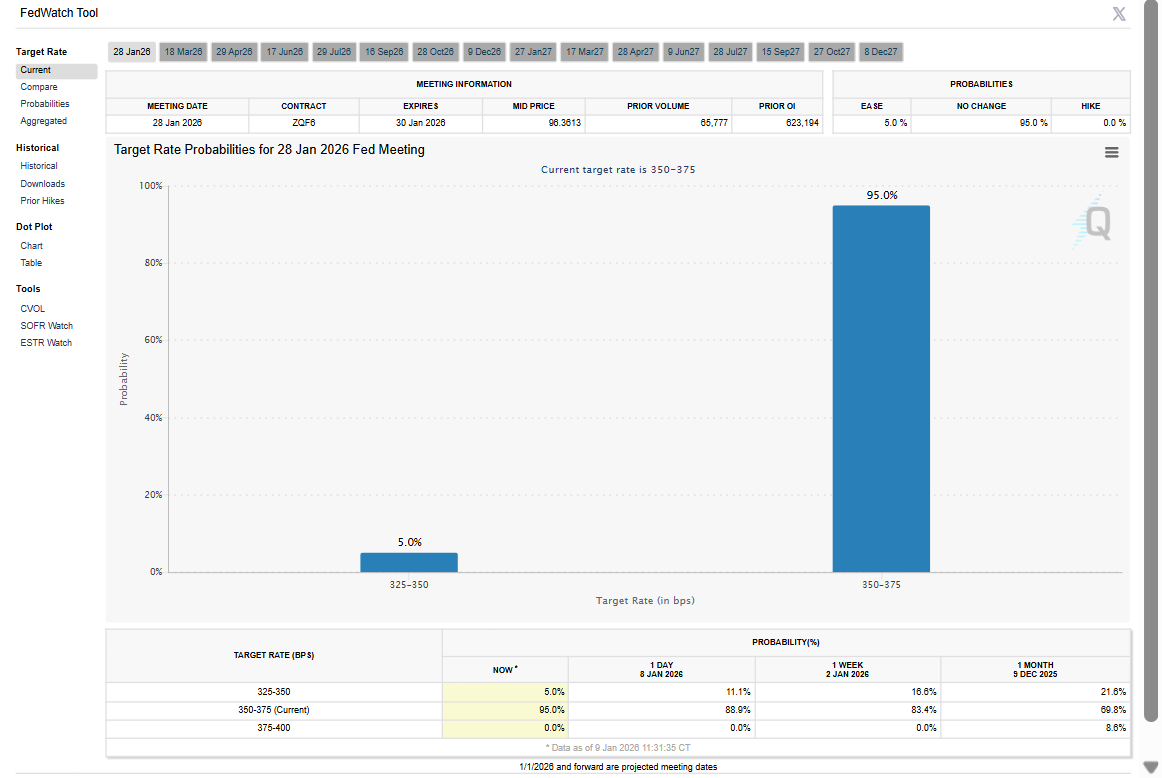
Task: Select the 29 Apr26 meeting date
Action: [x=233, y=51]
